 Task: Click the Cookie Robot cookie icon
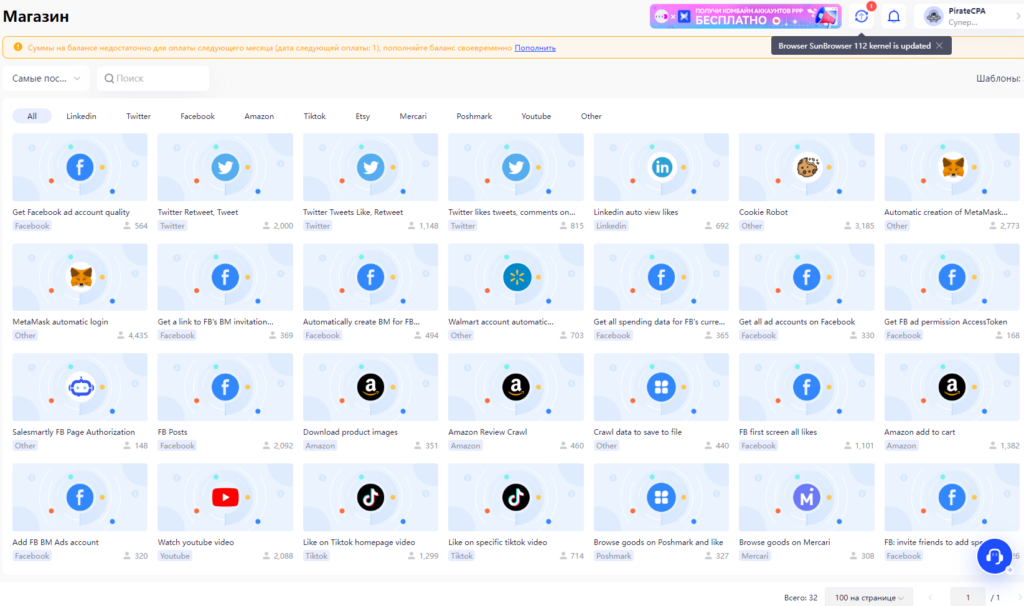pyautogui.click(x=807, y=167)
